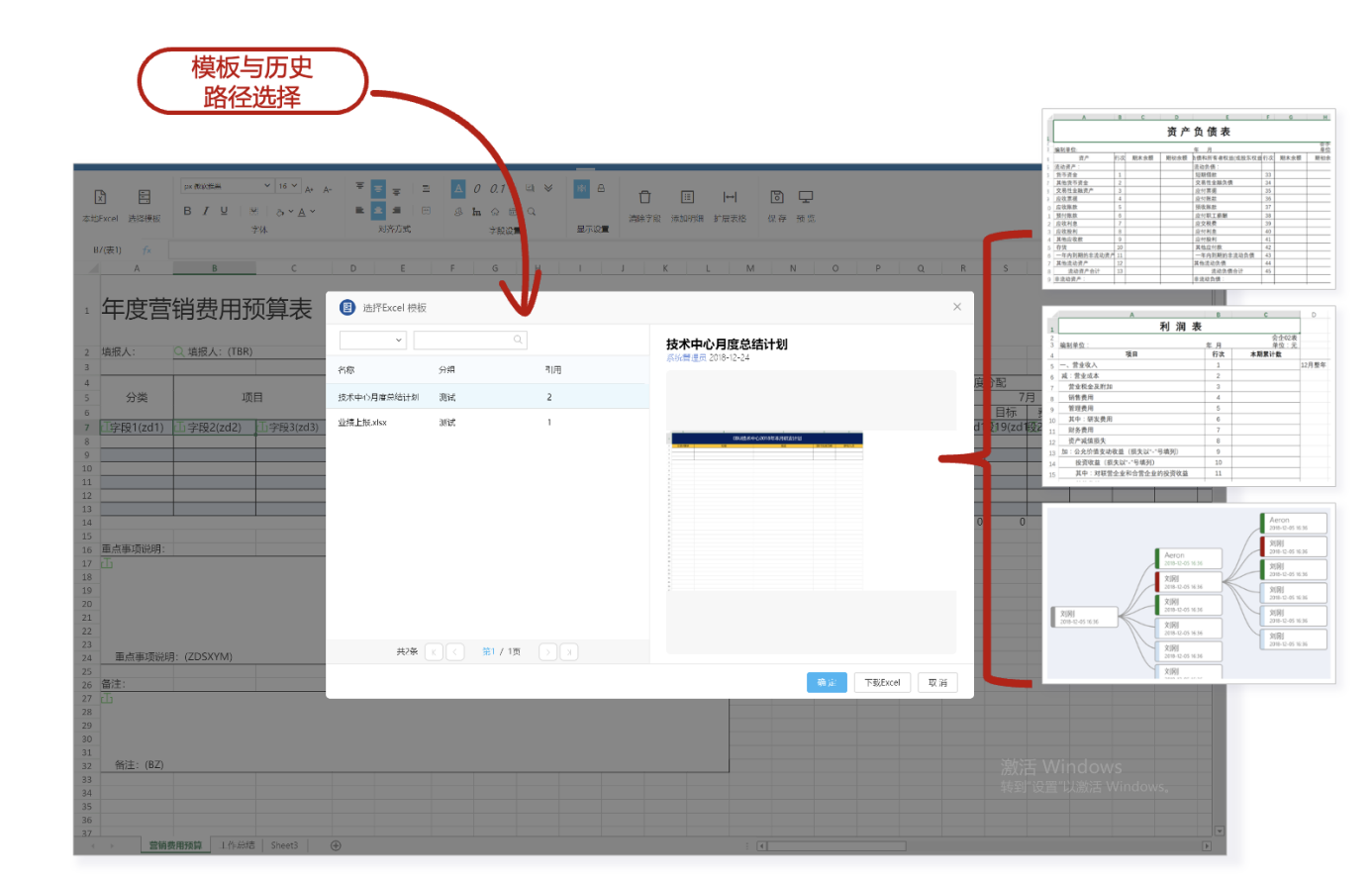Open the font size 16 dropdown
Screen dimensions: 1372x883
click(287, 186)
